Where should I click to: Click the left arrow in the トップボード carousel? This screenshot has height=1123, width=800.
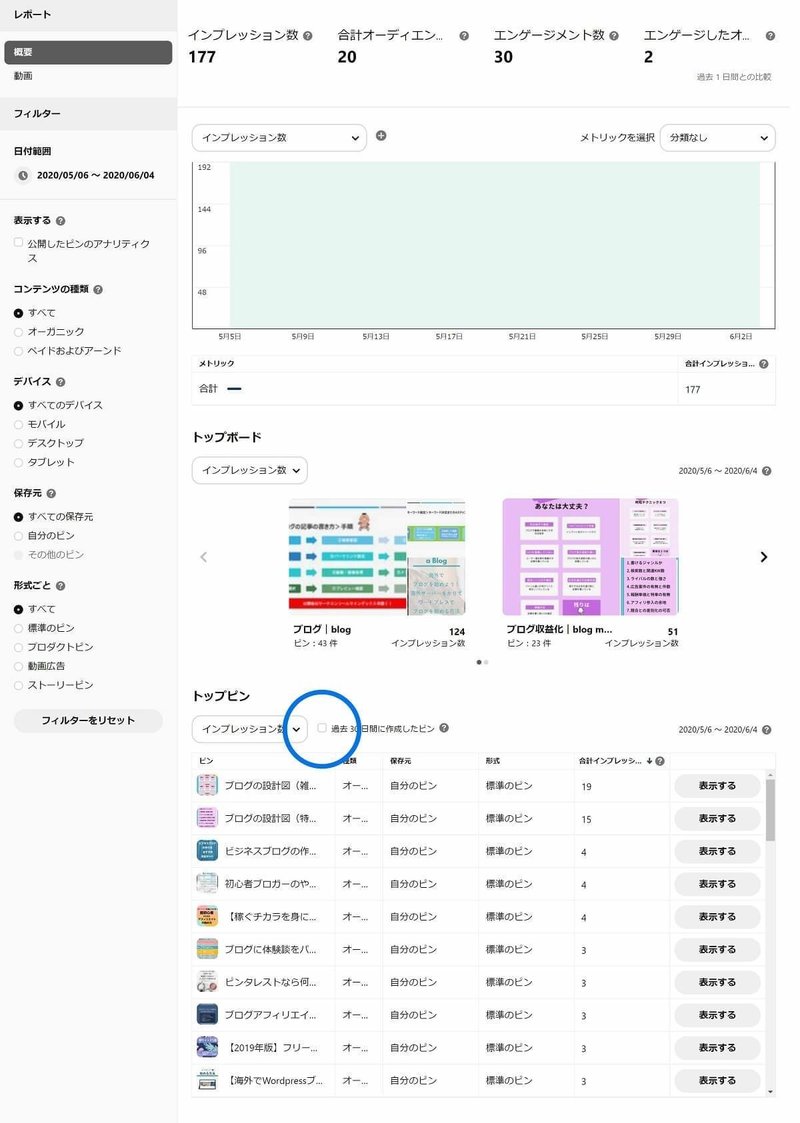tap(204, 557)
